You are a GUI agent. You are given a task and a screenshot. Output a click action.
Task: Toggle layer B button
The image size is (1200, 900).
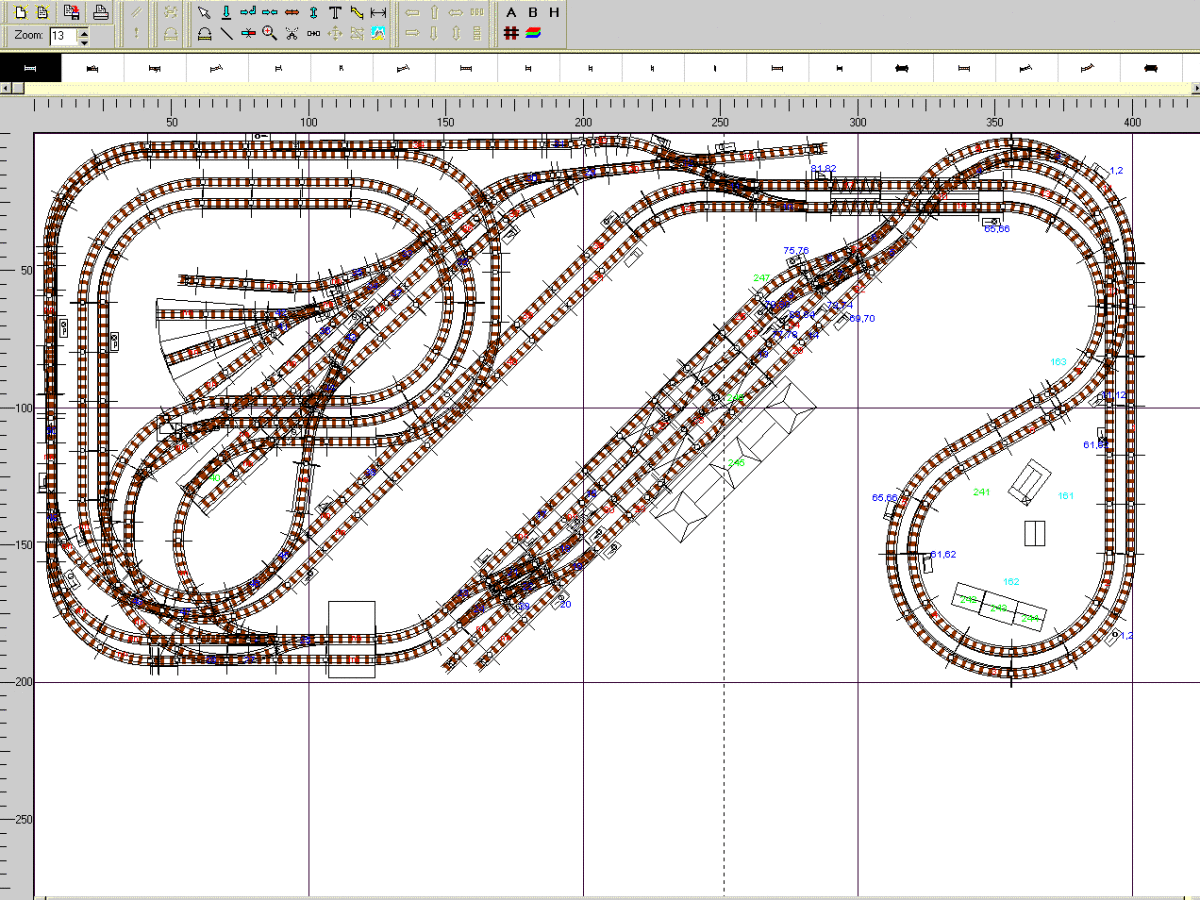click(533, 12)
